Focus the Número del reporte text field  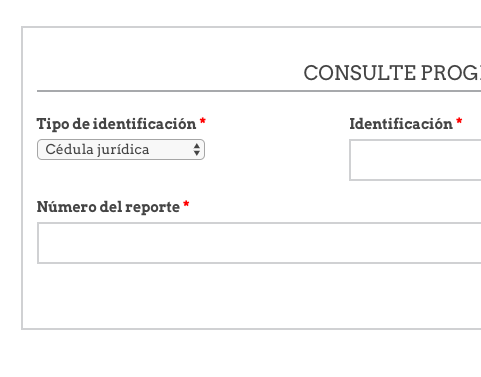pos(259,243)
